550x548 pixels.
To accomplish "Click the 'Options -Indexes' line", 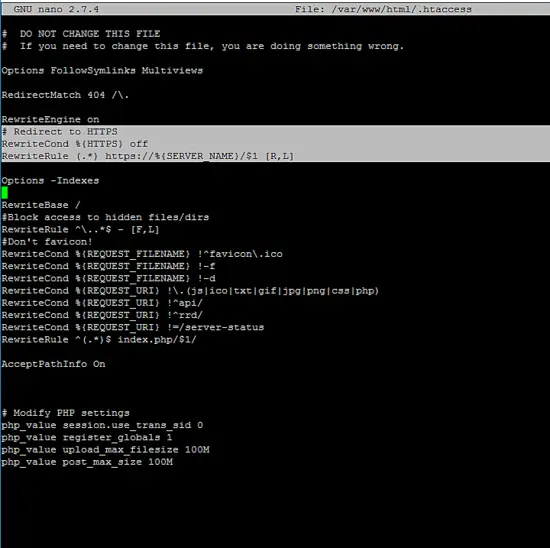I will point(51,181).
